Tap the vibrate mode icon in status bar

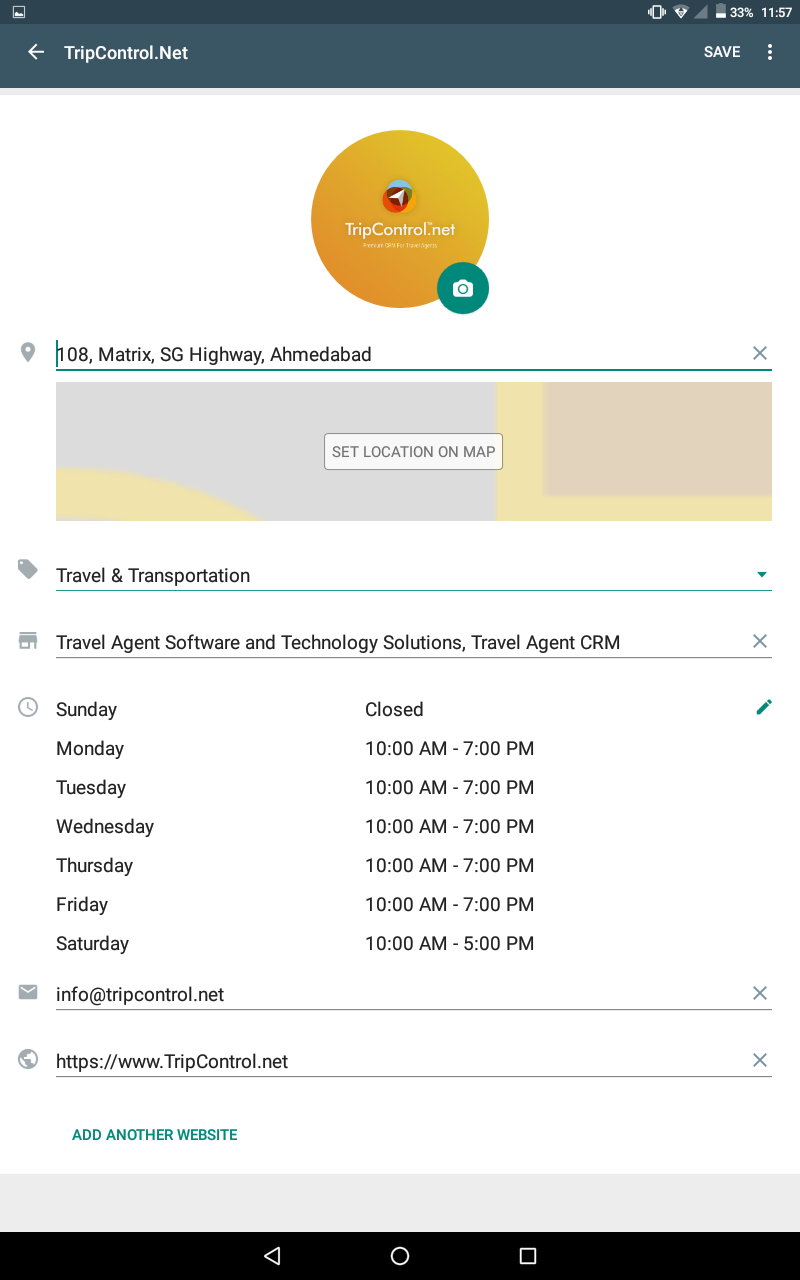(657, 12)
